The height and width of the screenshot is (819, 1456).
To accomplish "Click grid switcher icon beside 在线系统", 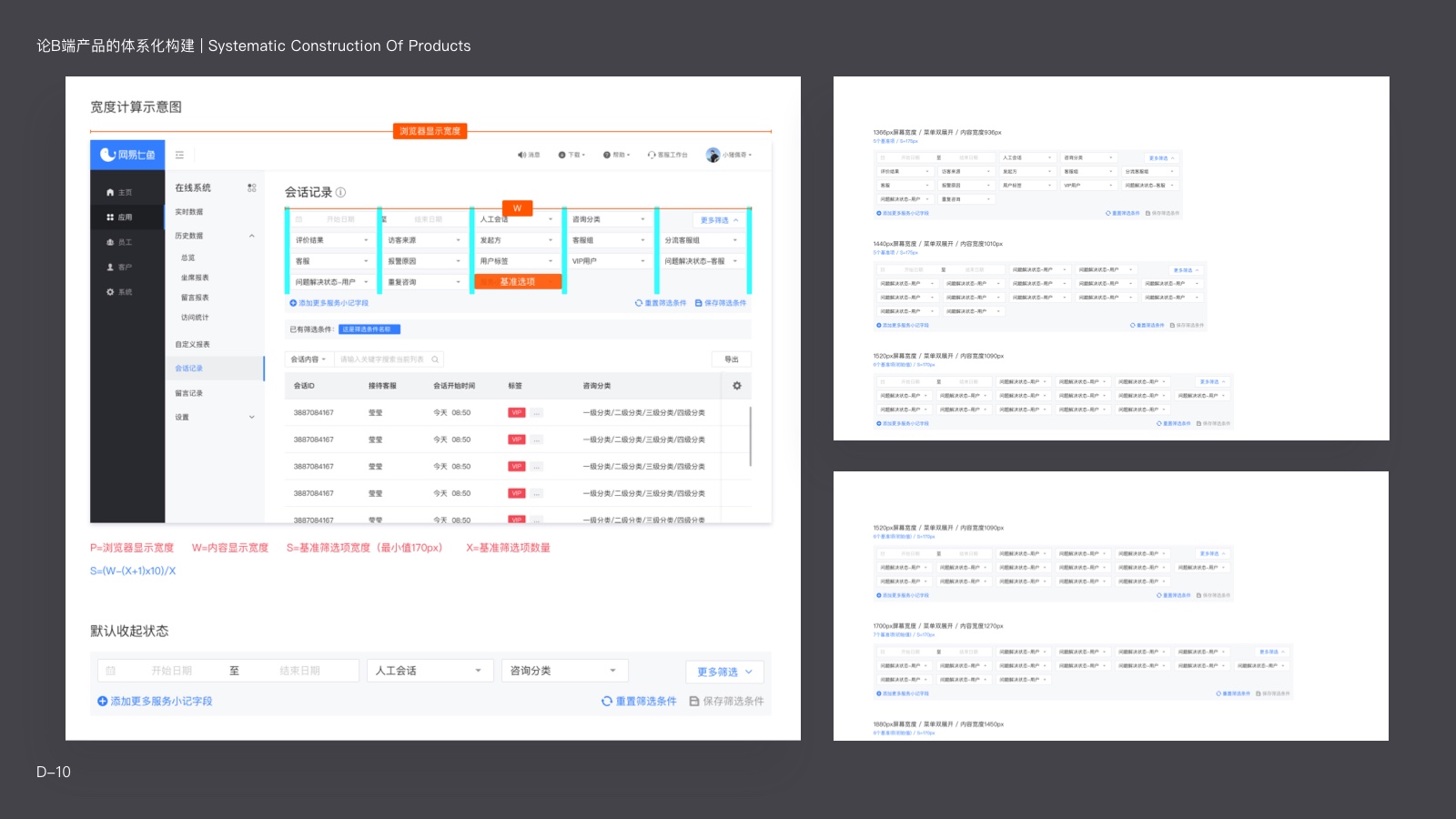I will pos(252,187).
